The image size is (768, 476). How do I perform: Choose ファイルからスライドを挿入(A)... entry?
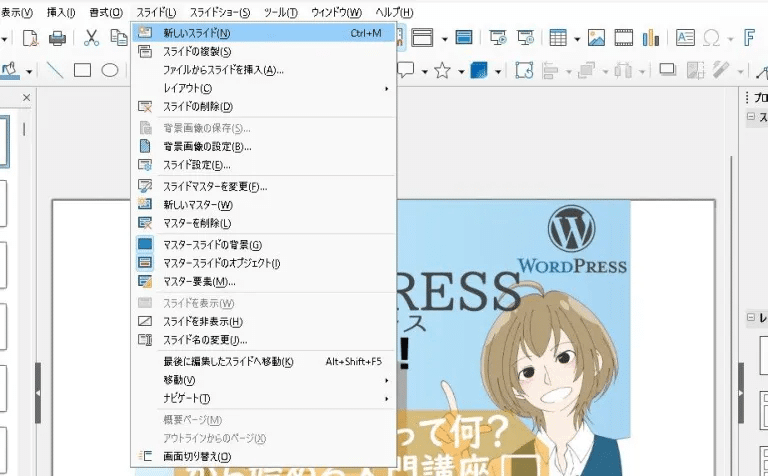click(x=265, y=70)
